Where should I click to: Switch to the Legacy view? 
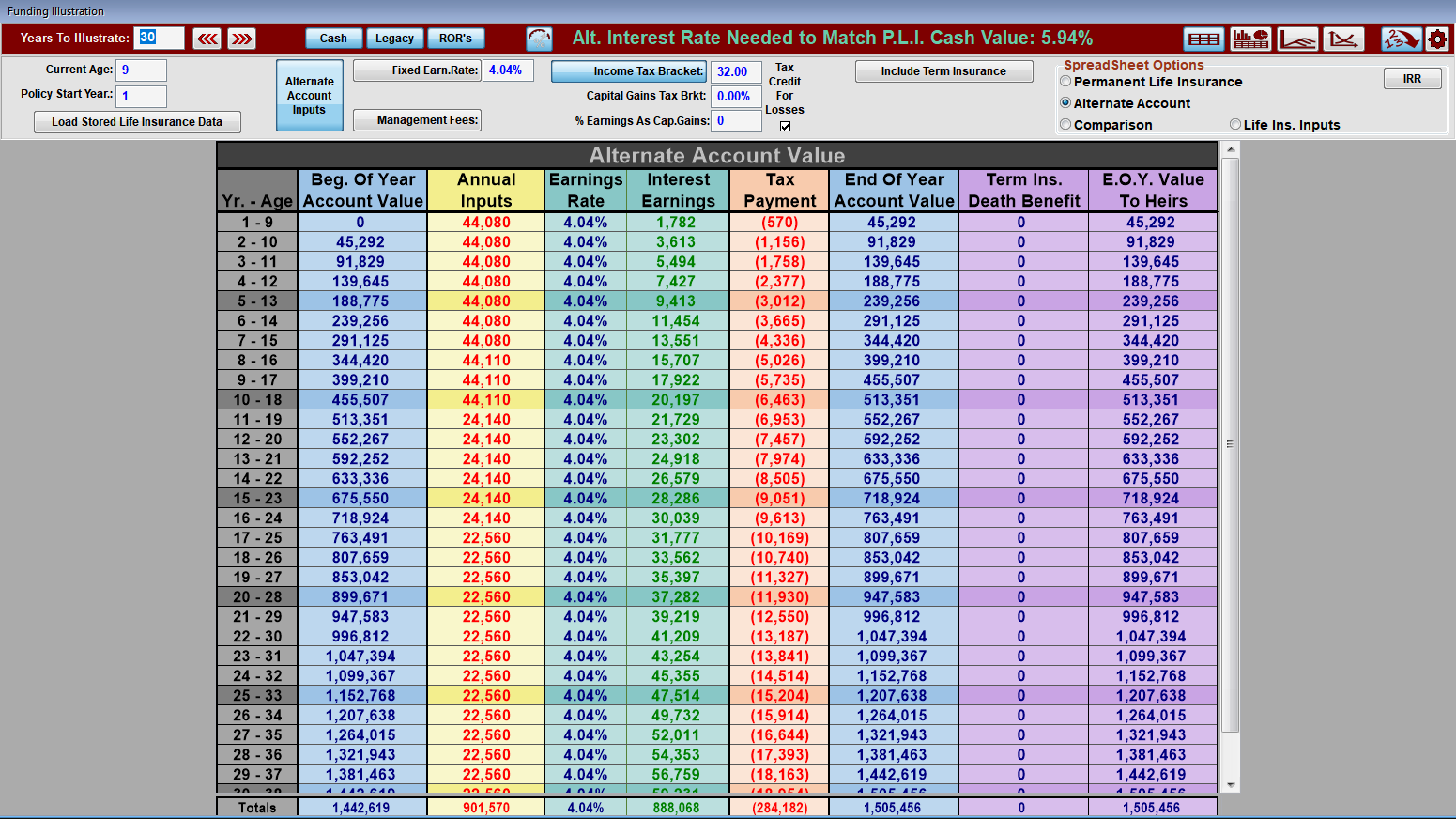tap(394, 39)
